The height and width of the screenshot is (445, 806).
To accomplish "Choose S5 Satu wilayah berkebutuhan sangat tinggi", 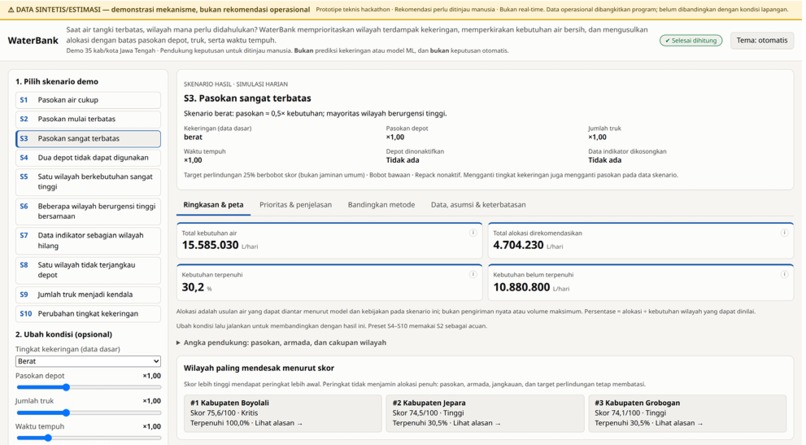I will click(x=88, y=181).
